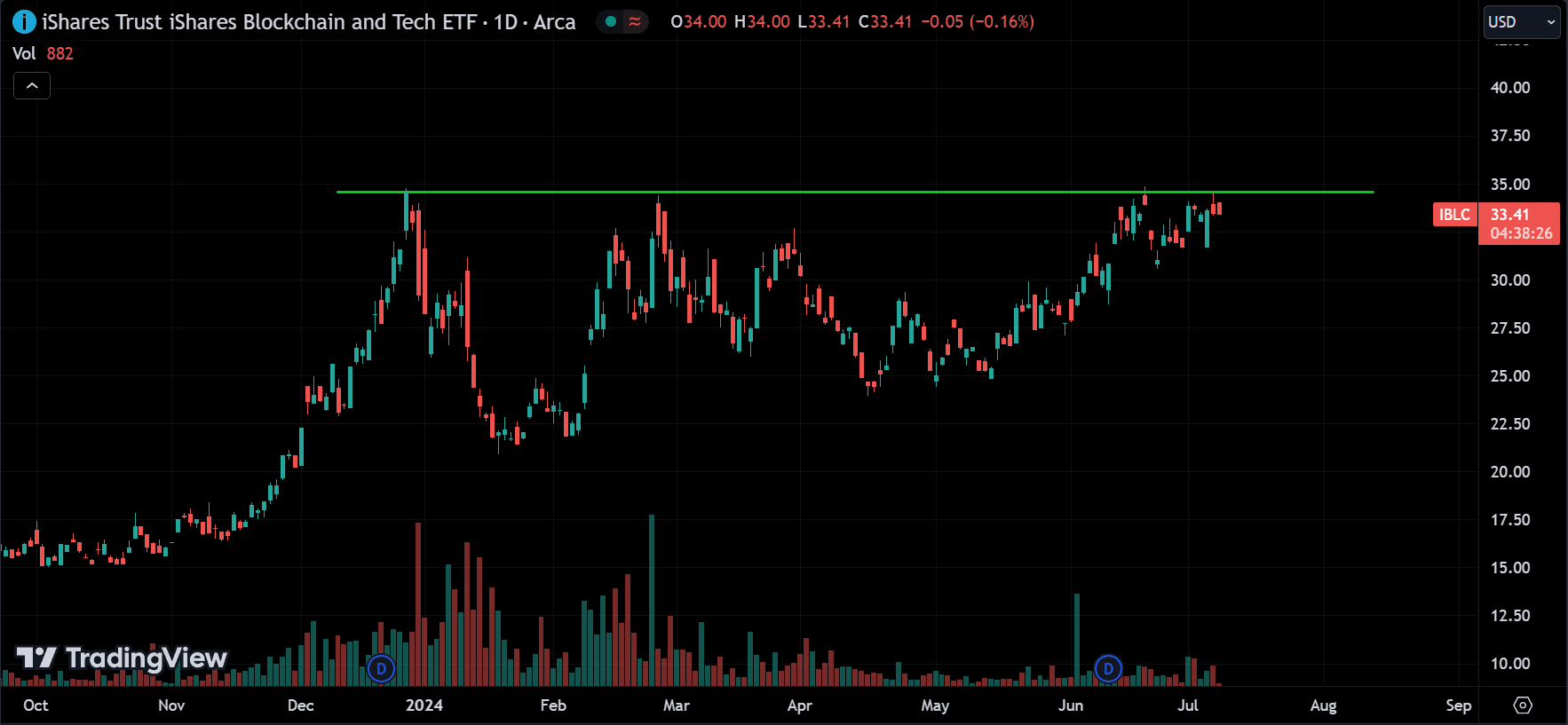
Task: Open chart settings gear in time axis
Action: tap(1523, 705)
